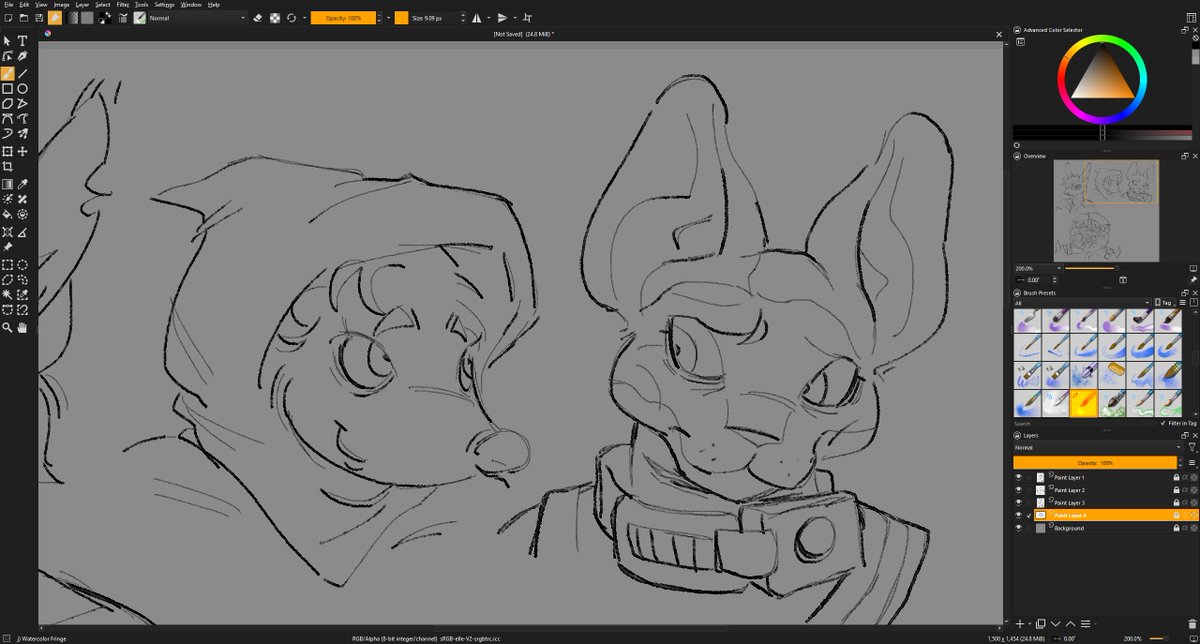Screen dimensions: 1200x644
Task: Open the Filter menu
Action: point(123,4)
